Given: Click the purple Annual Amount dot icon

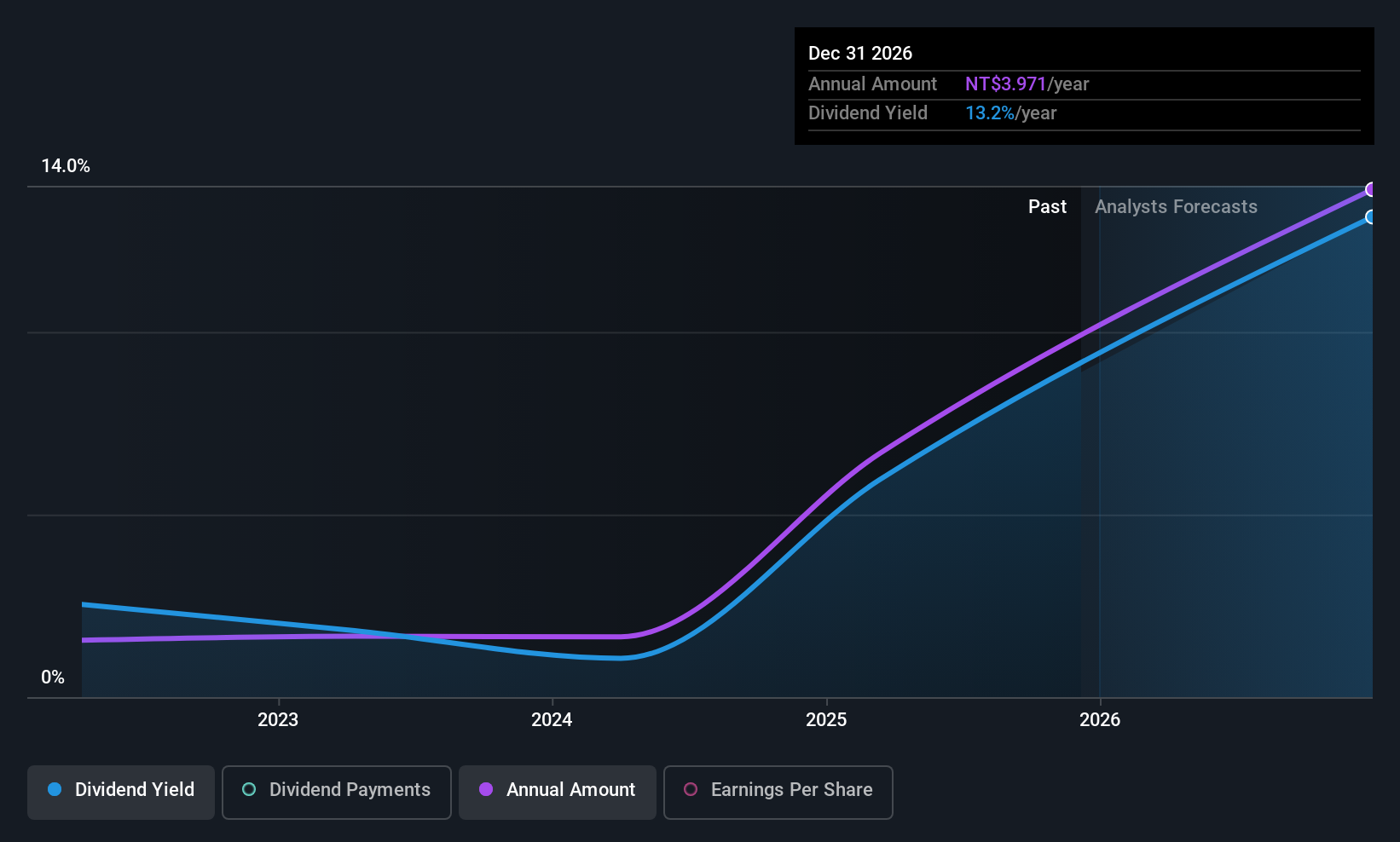Looking at the screenshot, I should point(485,790).
